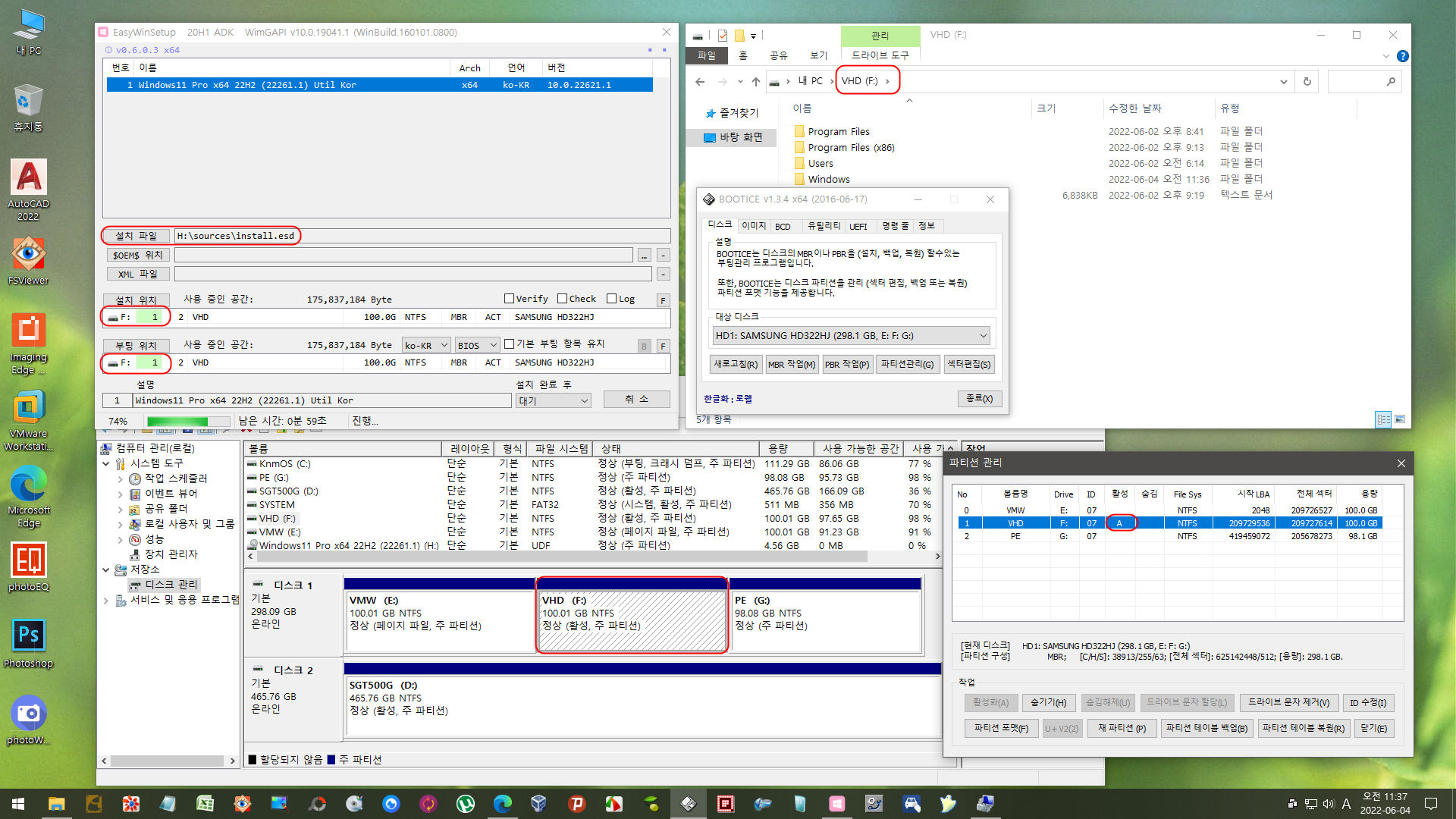
Task: Open the photoEQ desktop icon
Action: pyautogui.click(x=28, y=566)
